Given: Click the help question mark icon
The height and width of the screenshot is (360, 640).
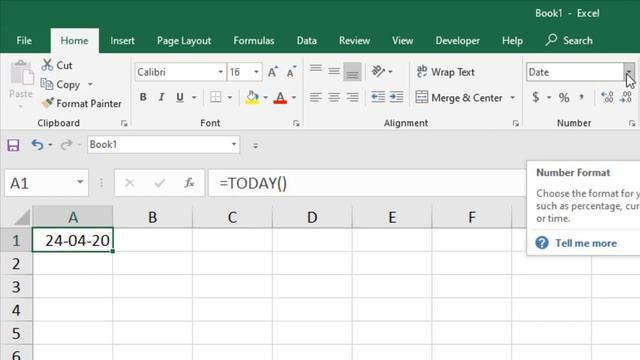Looking at the screenshot, I should (x=542, y=243).
